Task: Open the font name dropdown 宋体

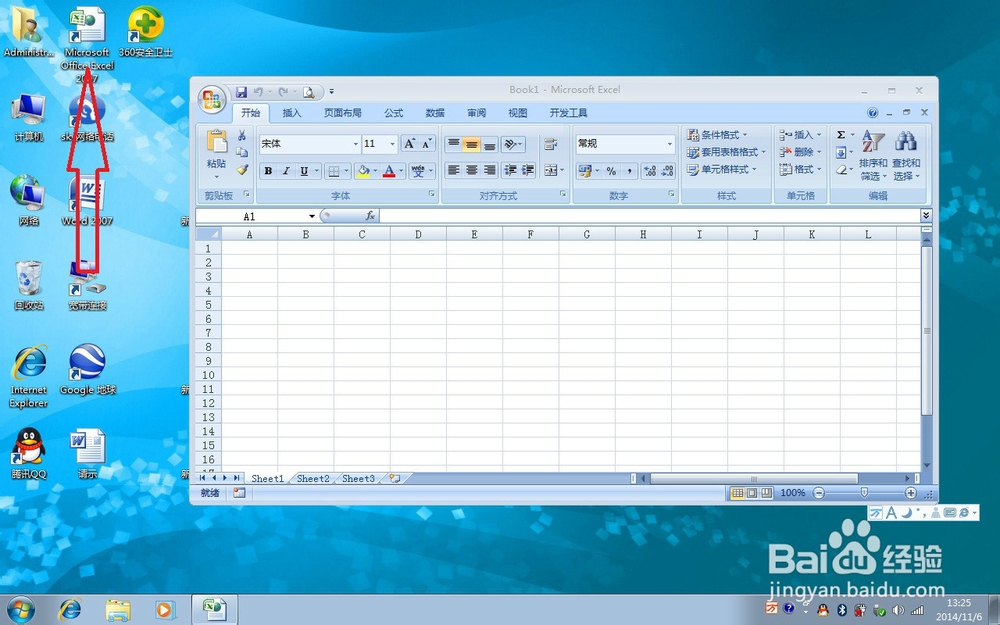Action: click(x=355, y=144)
